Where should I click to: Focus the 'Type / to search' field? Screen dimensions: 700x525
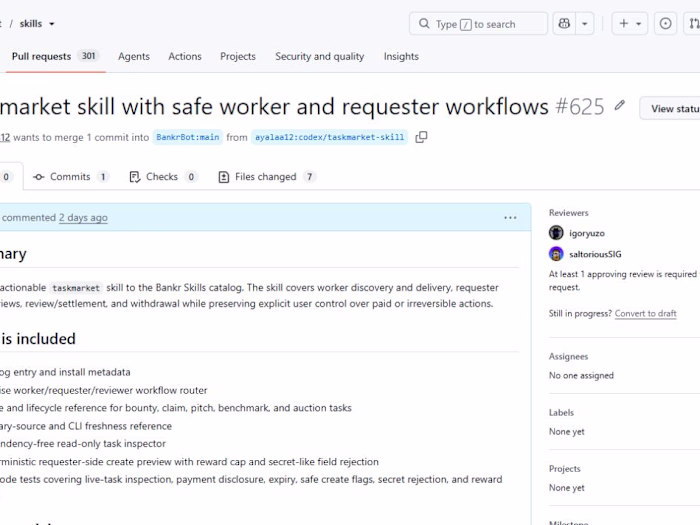click(x=478, y=24)
